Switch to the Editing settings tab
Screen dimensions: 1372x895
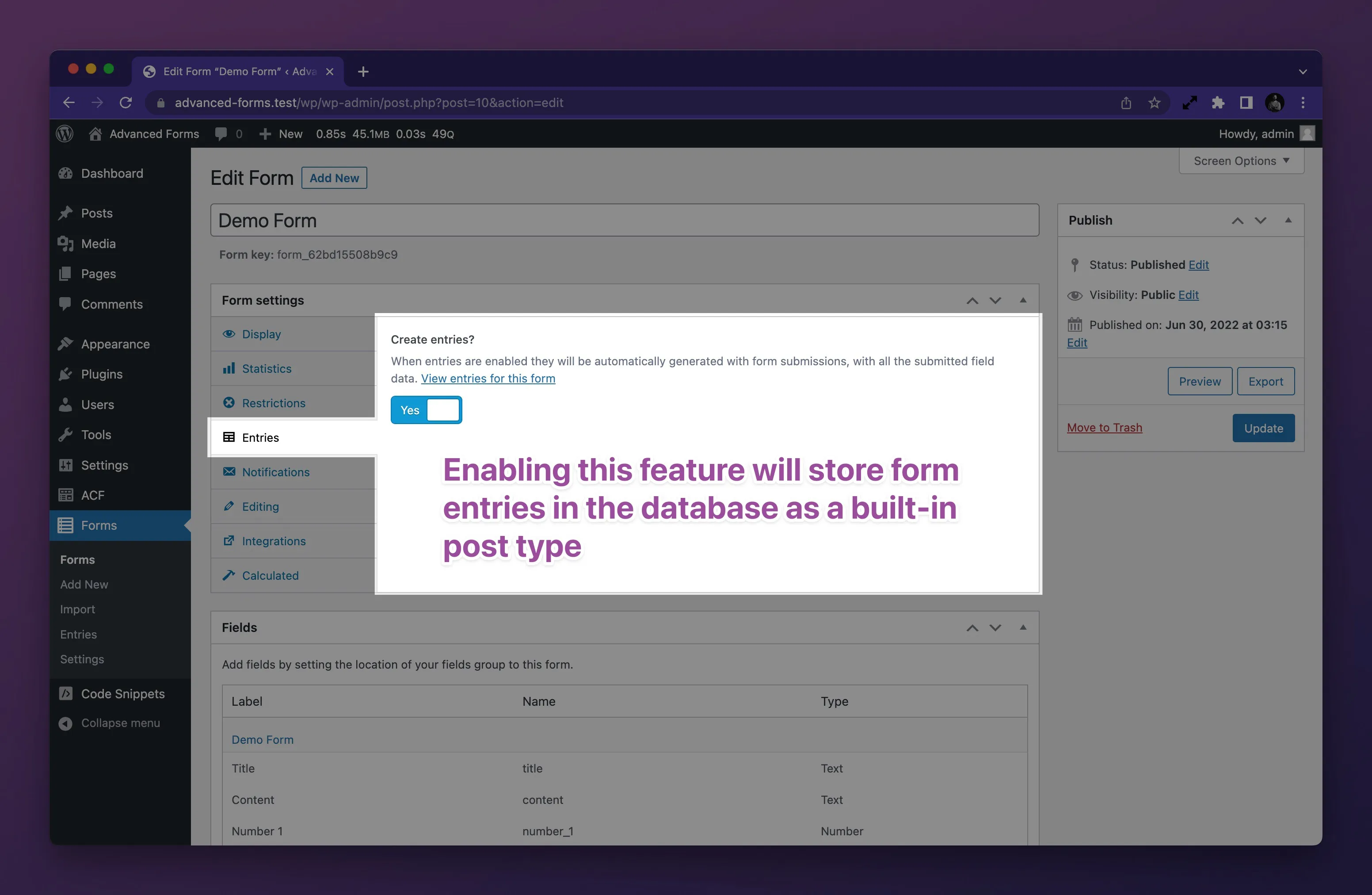pos(293,506)
